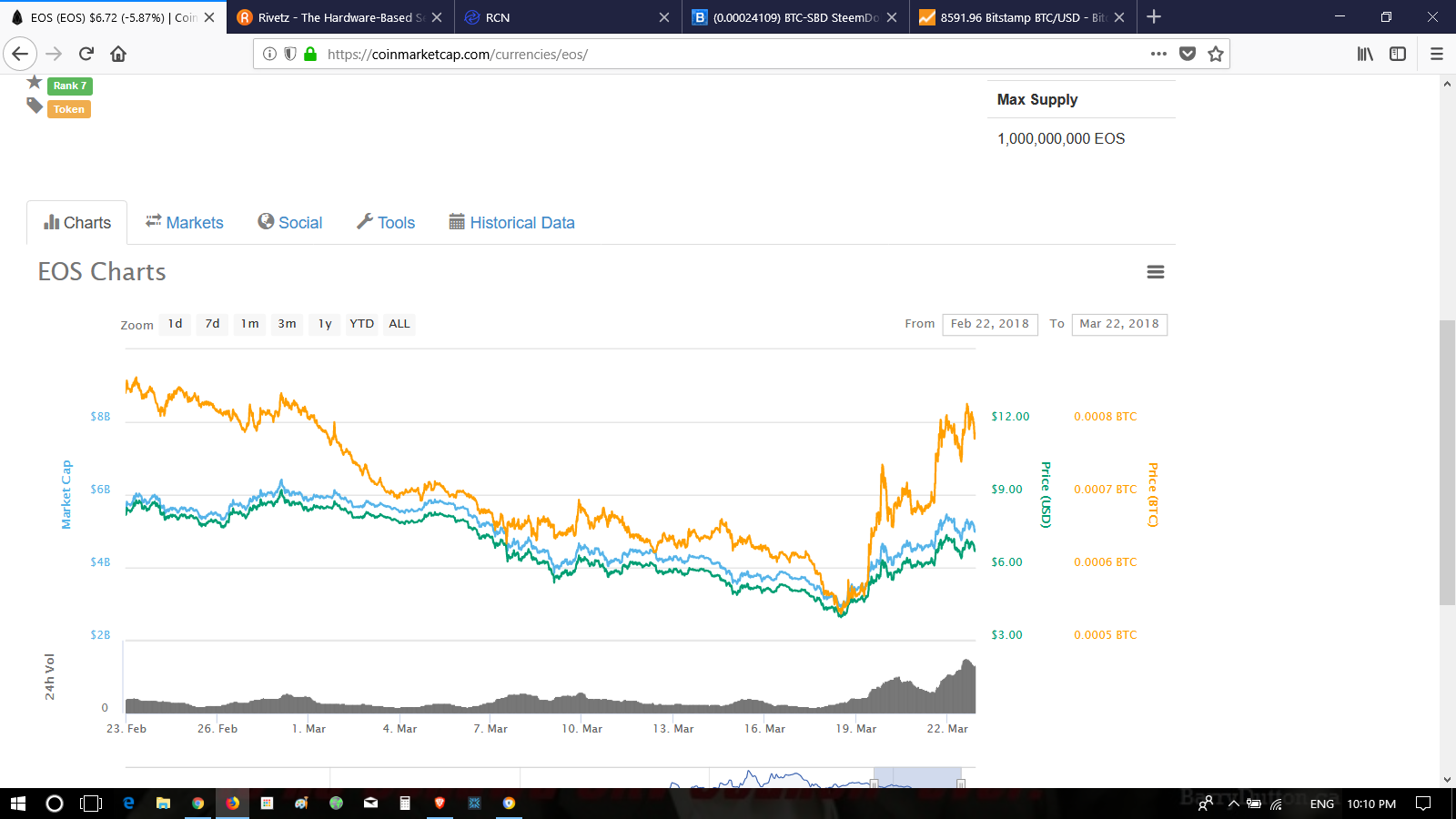Open the EOS chart context menu

point(1156,272)
